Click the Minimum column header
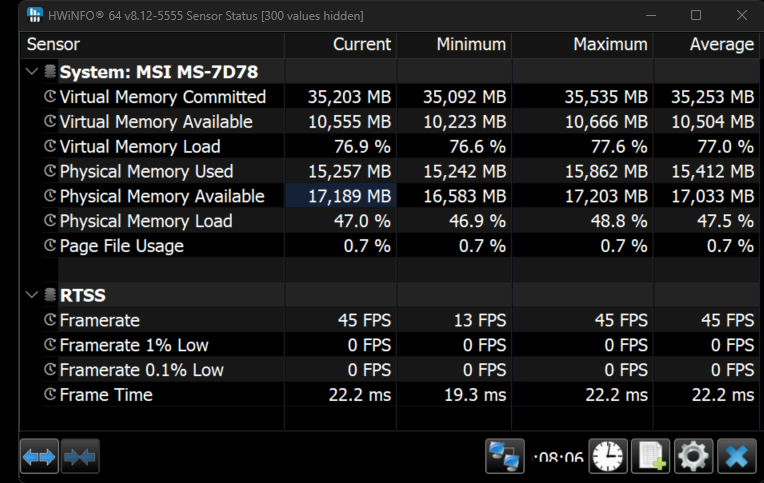764x483 pixels. 454,44
